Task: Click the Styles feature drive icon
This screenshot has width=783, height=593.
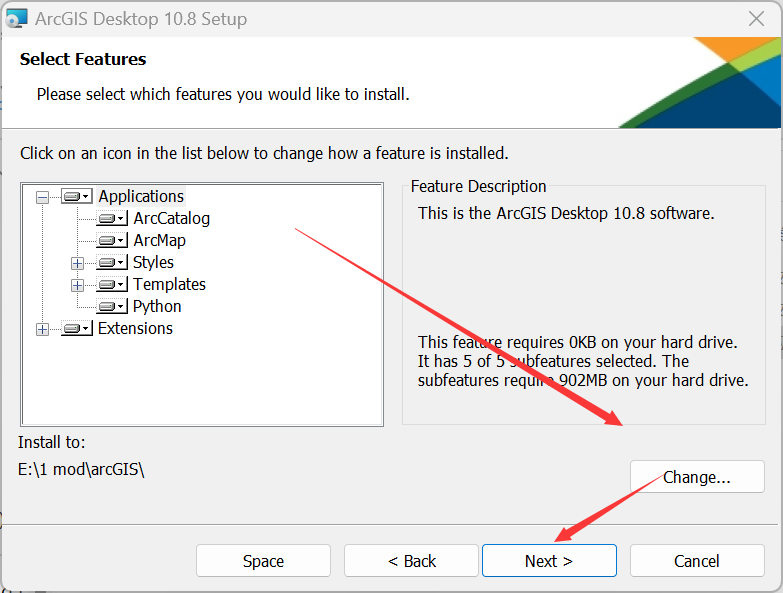Action: (x=111, y=263)
